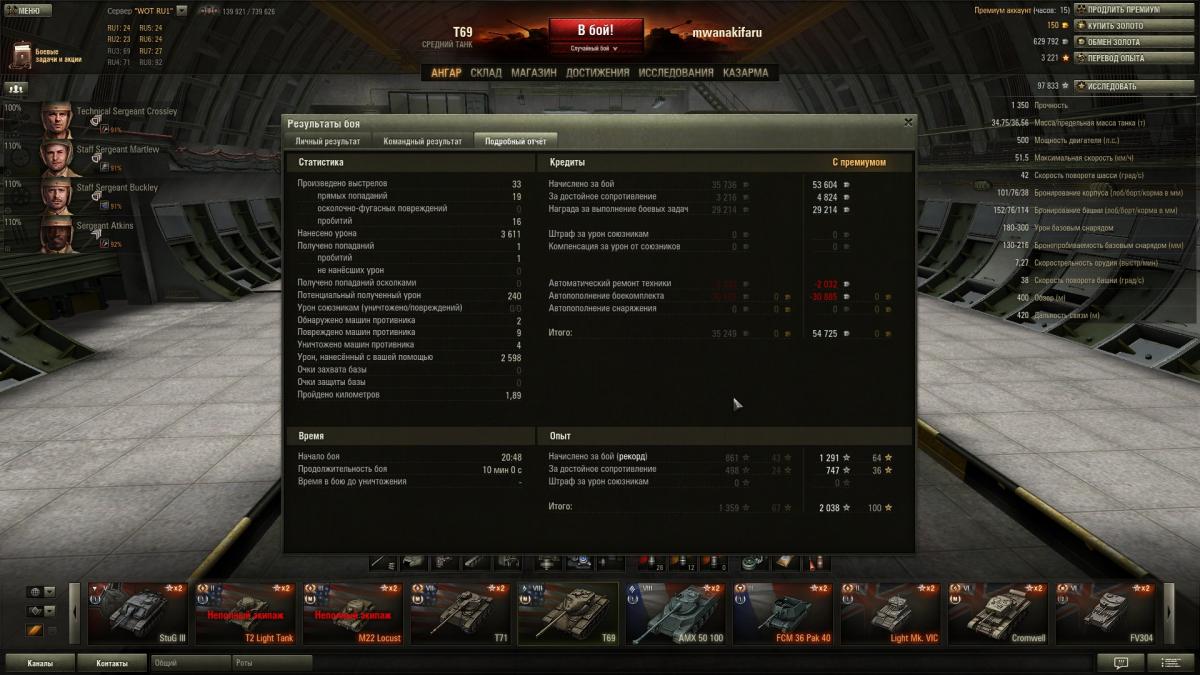Click the gold coin icon next to 150

point(1066,26)
